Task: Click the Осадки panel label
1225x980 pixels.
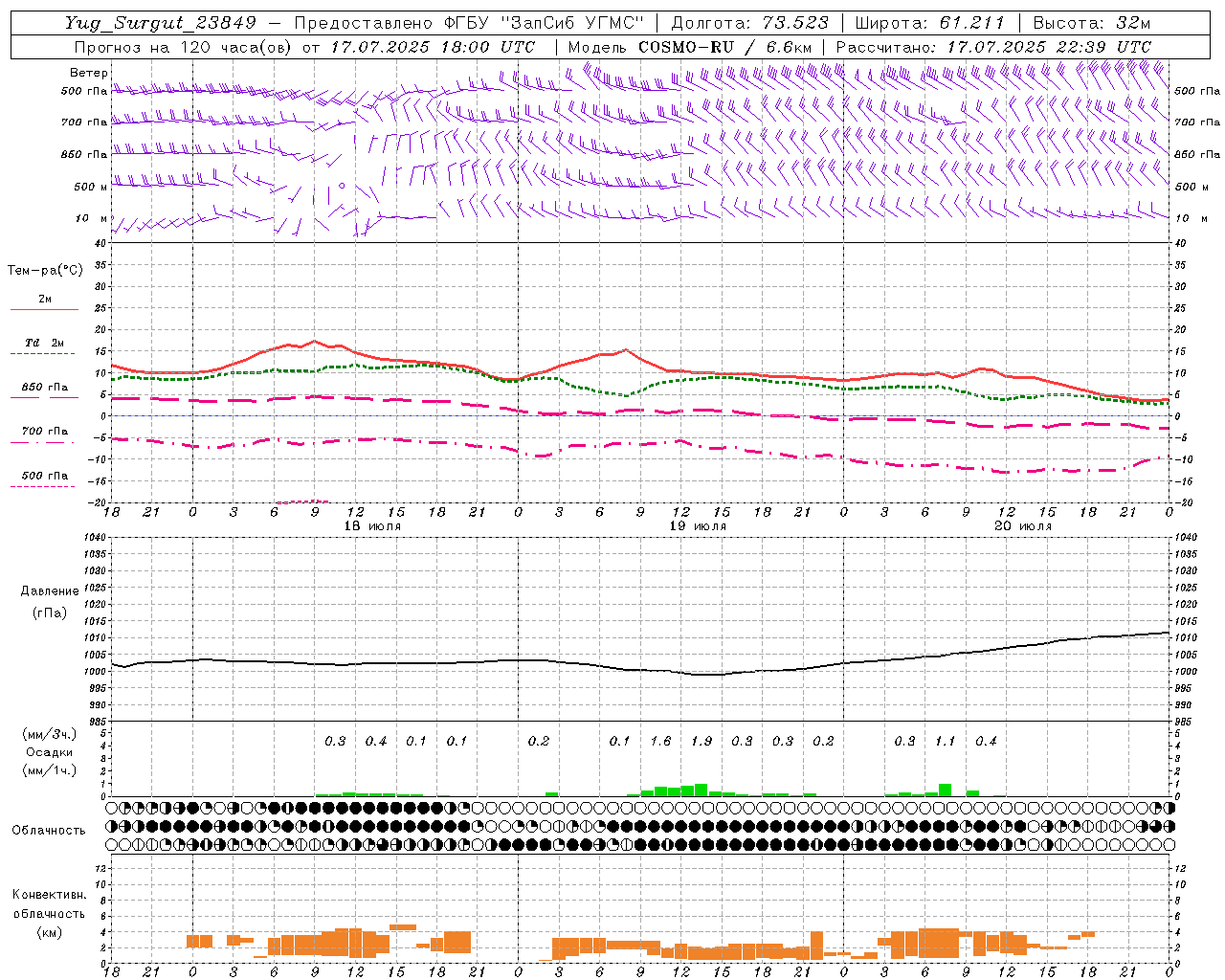Action: tap(49, 752)
